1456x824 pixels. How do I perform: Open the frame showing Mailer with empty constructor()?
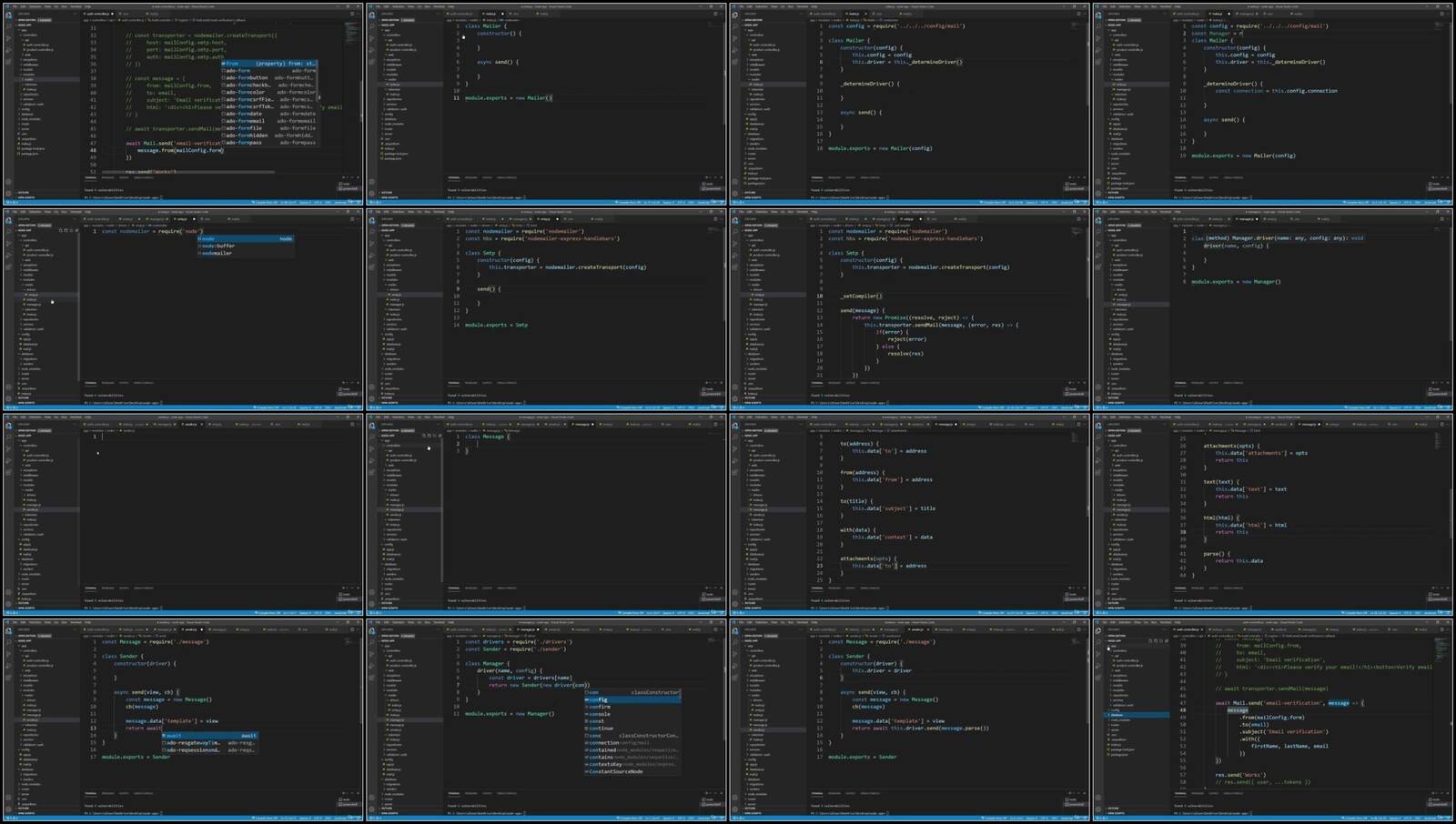[546, 103]
